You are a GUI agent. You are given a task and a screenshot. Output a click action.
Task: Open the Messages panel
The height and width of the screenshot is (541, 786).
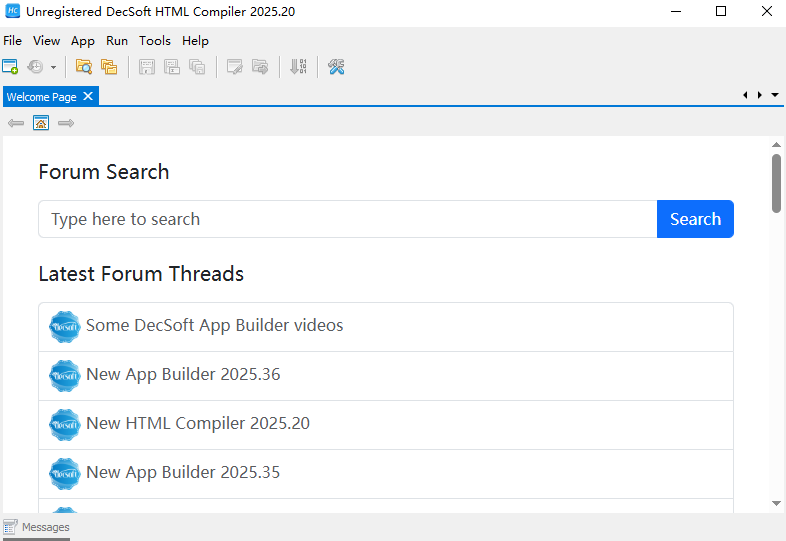[x=36, y=527]
